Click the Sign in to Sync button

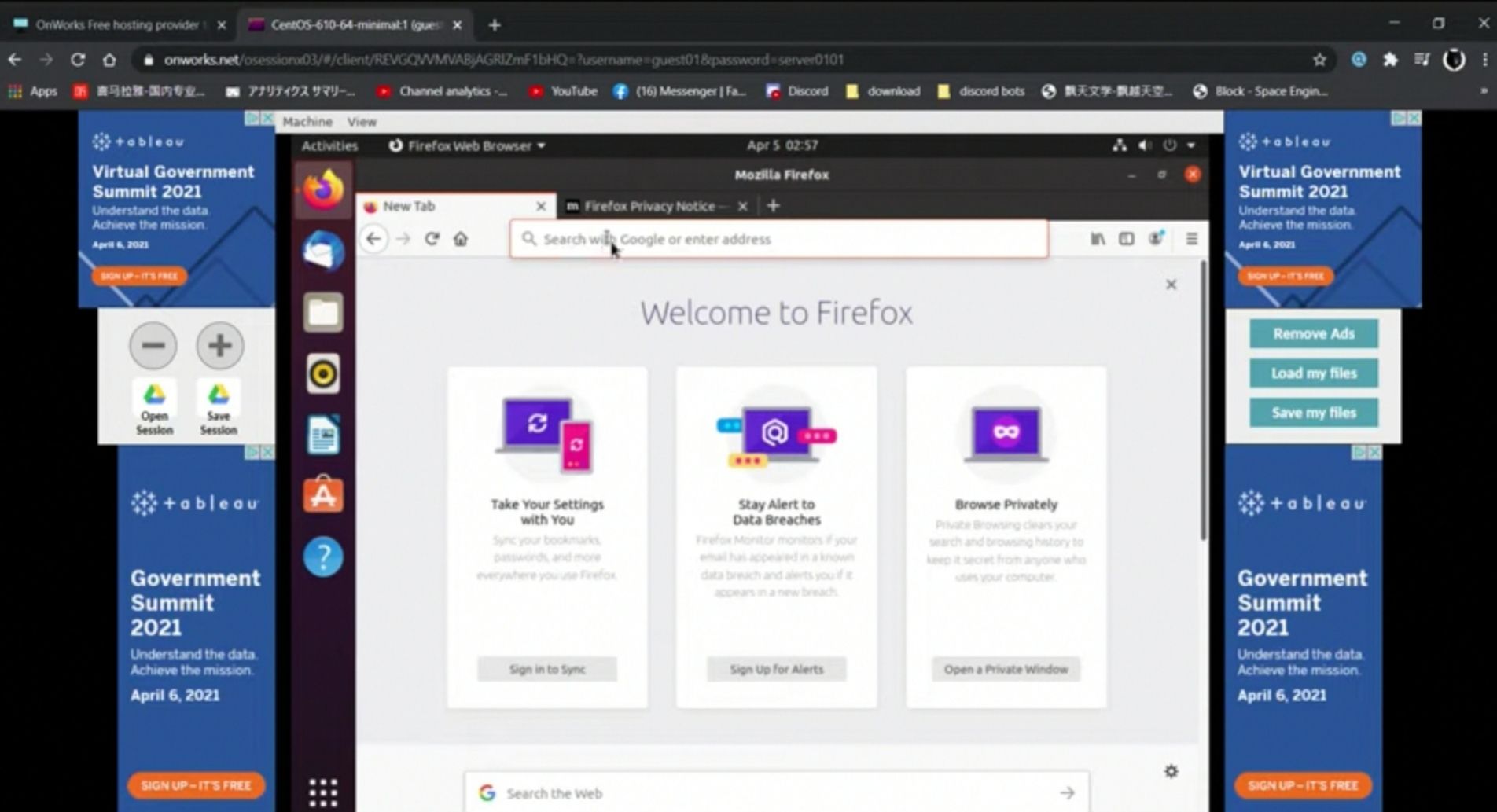547,670
